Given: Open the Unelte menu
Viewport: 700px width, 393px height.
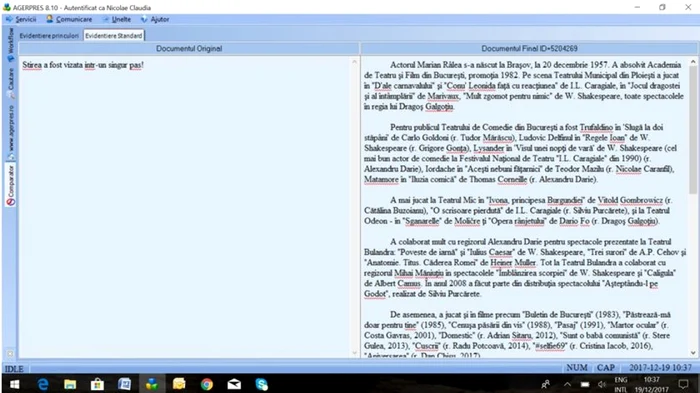Looking at the screenshot, I should pos(117,19).
